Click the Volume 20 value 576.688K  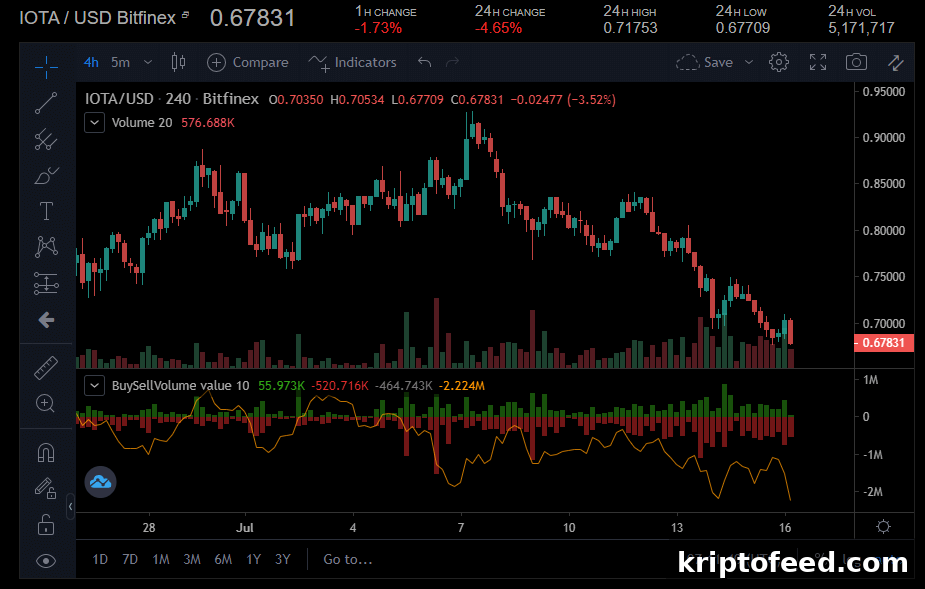point(208,123)
